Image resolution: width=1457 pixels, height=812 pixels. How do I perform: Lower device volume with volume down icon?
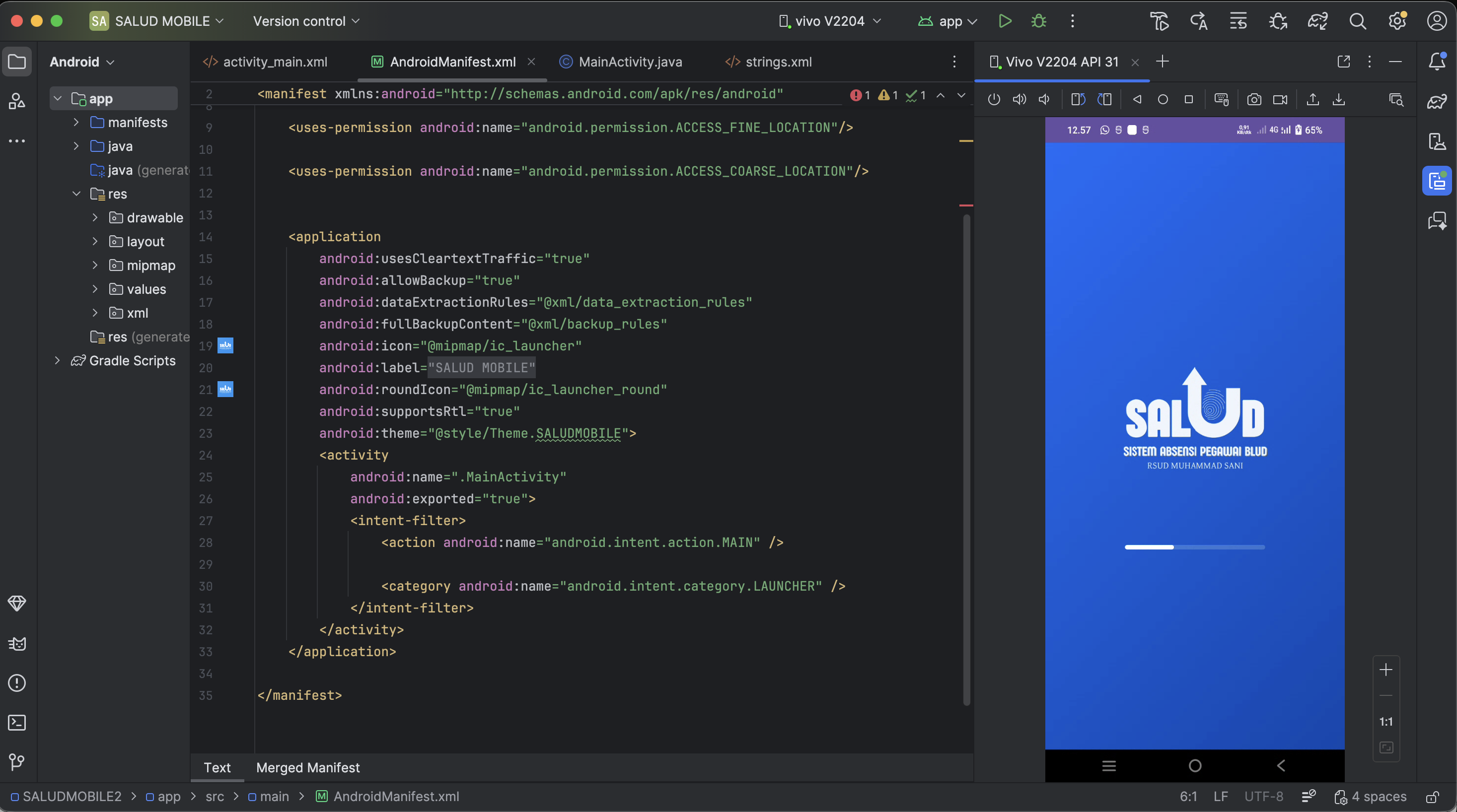(x=1044, y=100)
